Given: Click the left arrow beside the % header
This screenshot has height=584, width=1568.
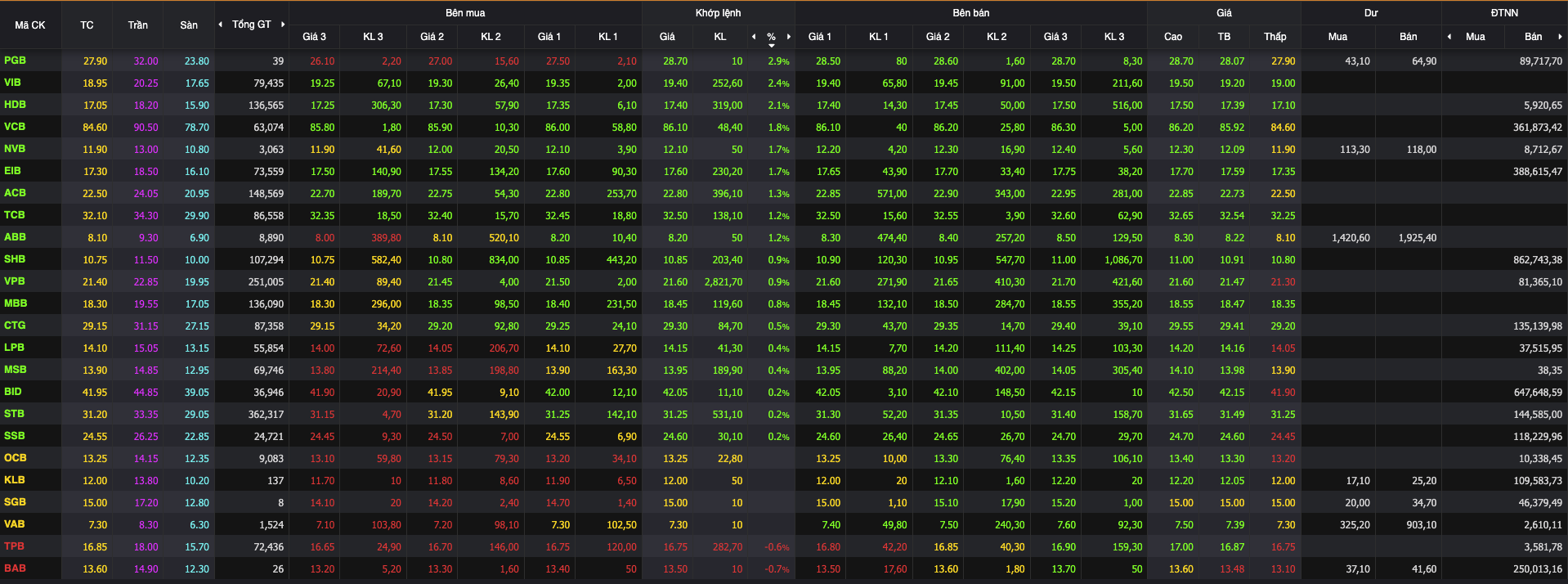Looking at the screenshot, I should [754, 37].
